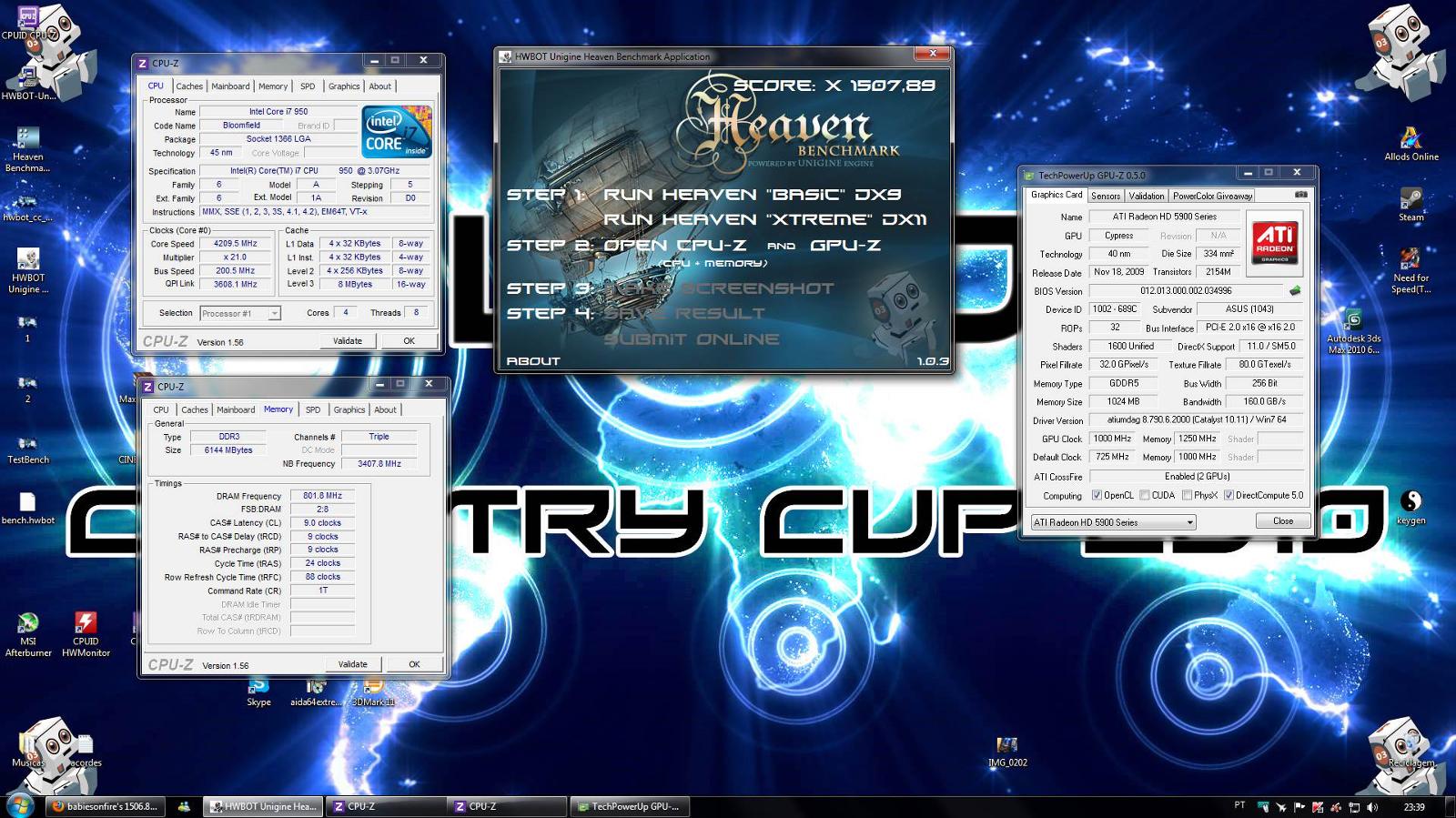Screen dimensions: 1456x818
Task: Click OK in top CPU-Z window
Action: (x=409, y=341)
